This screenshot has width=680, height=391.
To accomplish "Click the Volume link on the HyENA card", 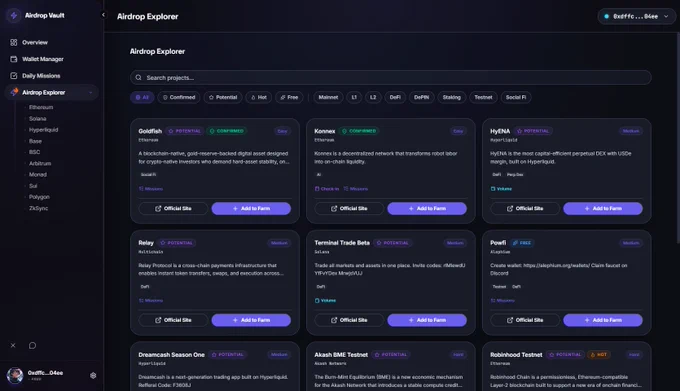I will click(501, 189).
